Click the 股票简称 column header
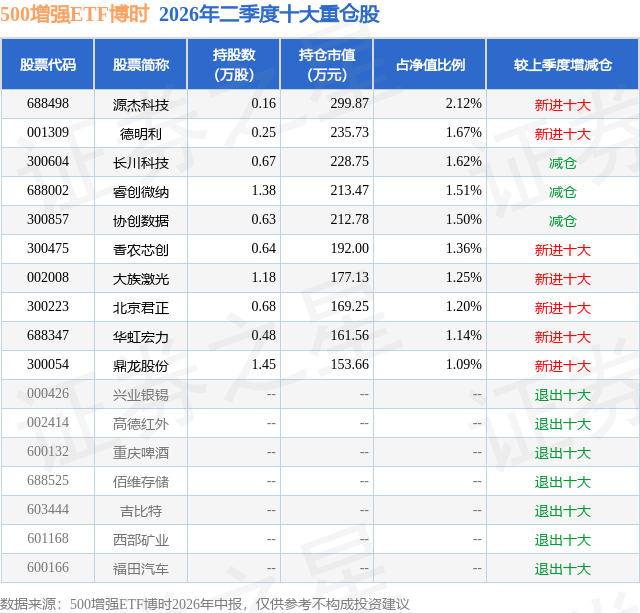This screenshot has height=613, width=640. (141, 64)
